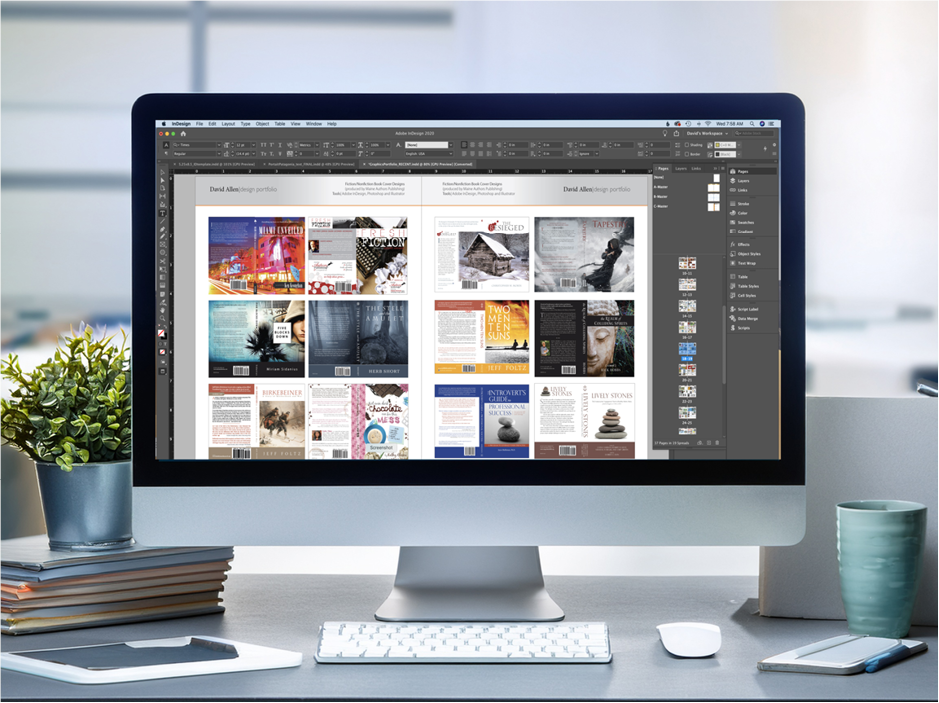Open the Color panel

pos(753,213)
